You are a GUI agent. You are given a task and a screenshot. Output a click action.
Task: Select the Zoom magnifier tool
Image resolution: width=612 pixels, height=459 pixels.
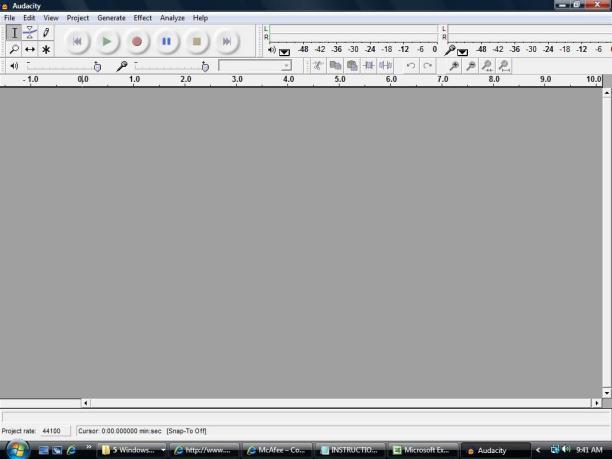tap(13, 49)
